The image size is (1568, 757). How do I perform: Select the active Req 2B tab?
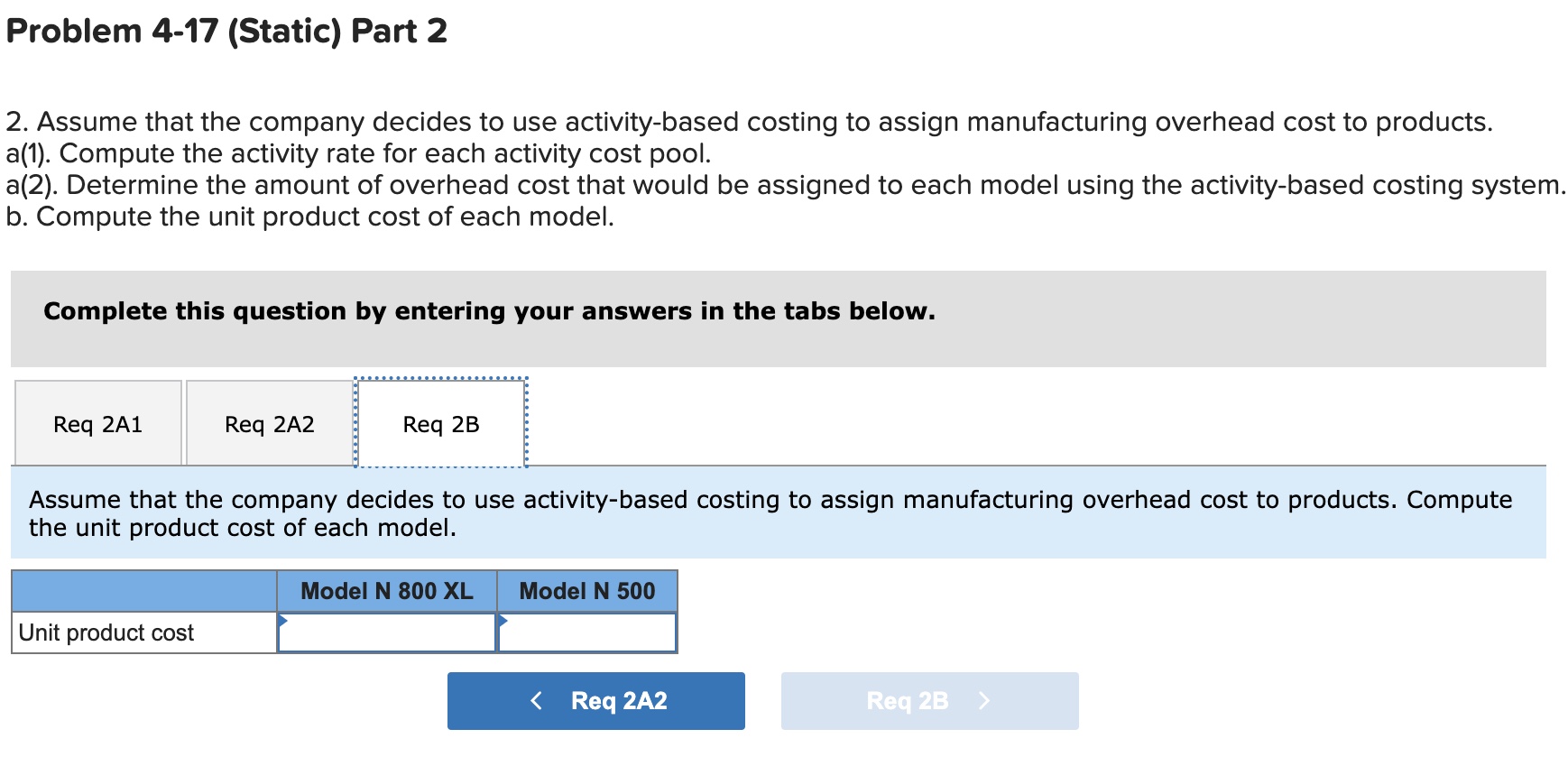440,422
